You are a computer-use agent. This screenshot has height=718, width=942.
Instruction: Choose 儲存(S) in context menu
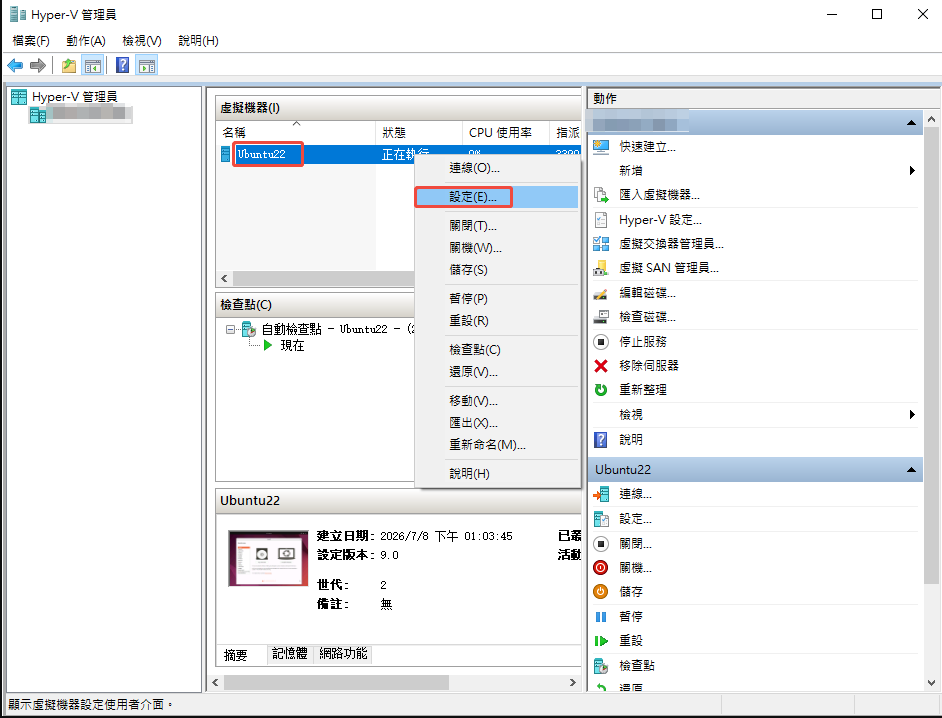point(497,270)
